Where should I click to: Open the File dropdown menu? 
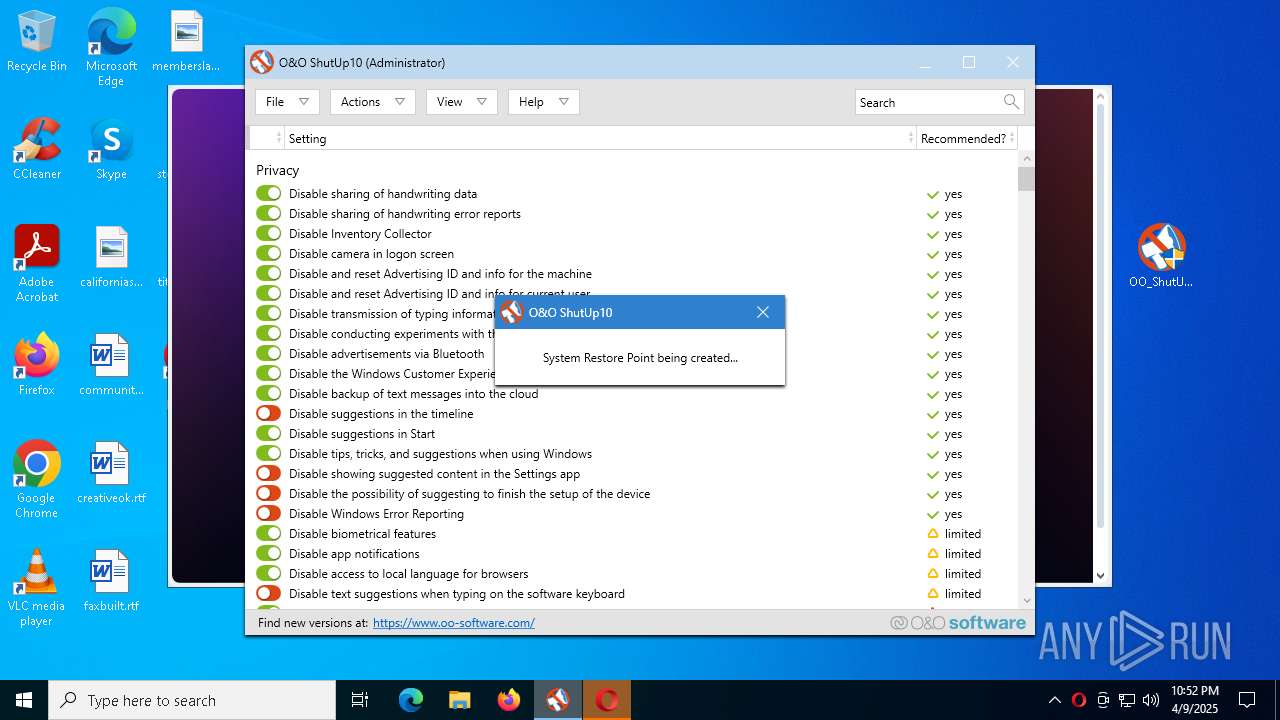click(287, 102)
